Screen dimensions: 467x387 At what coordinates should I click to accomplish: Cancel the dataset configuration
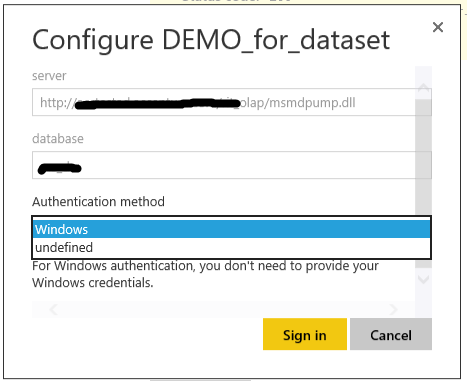(x=391, y=334)
